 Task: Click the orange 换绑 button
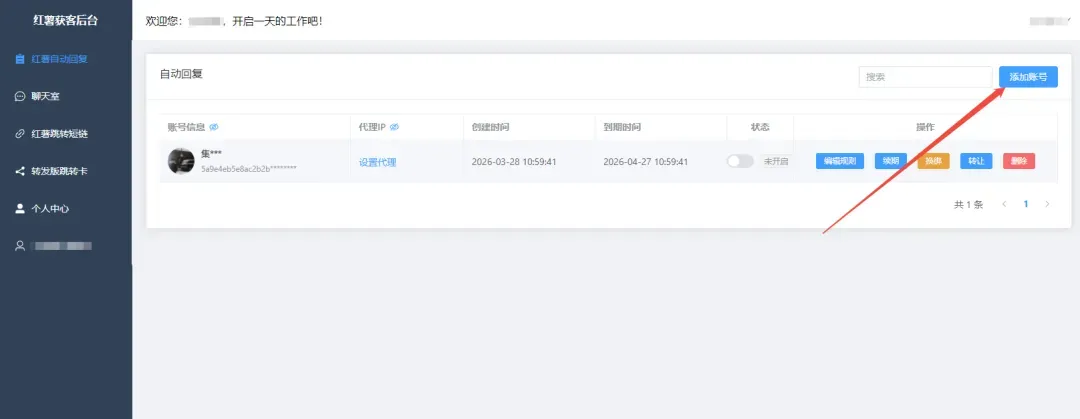click(x=933, y=161)
